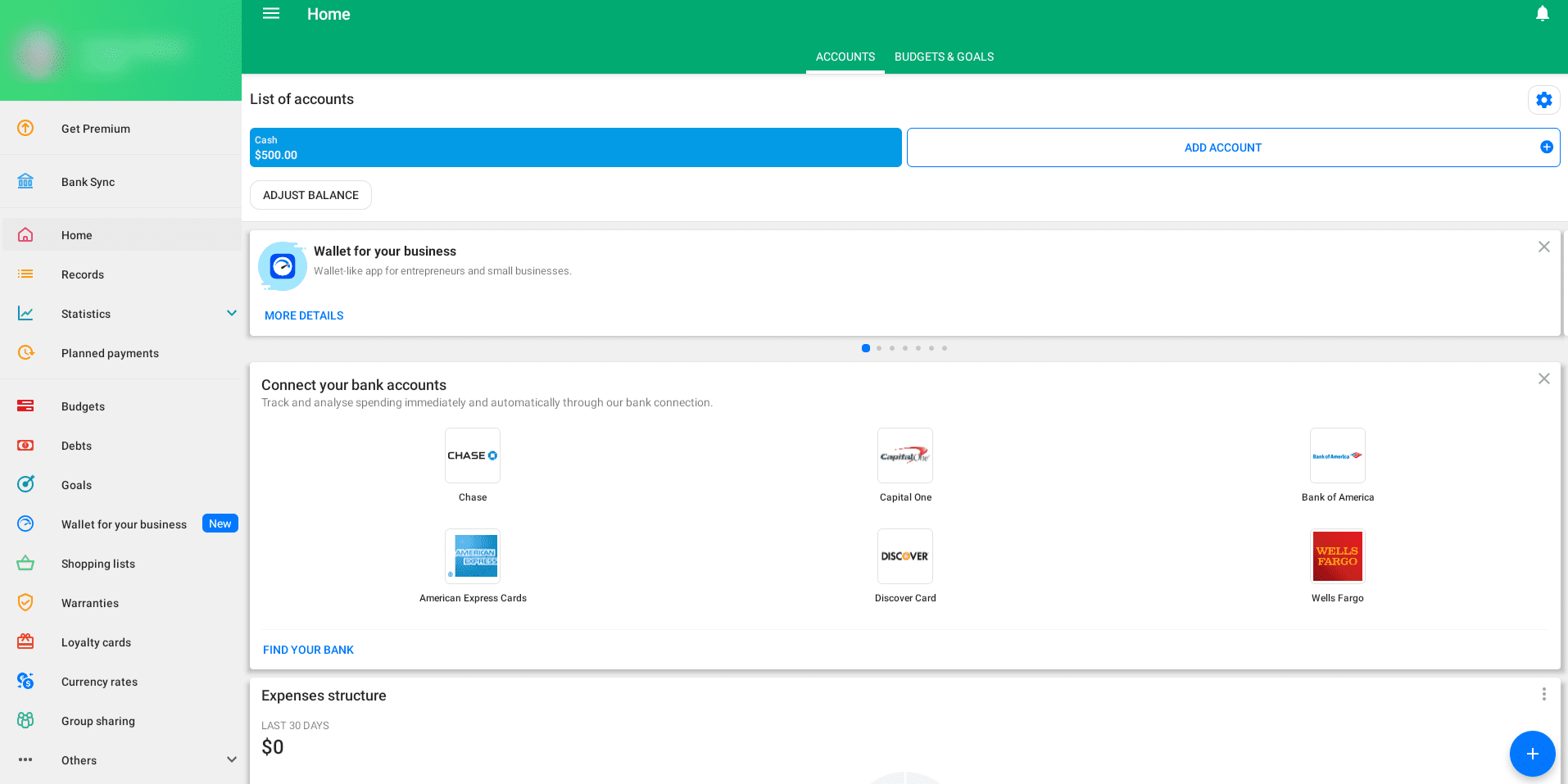This screenshot has width=1568, height=784.
Task: Click the Home house icon in sidebar
Action: pyautogui.click(x=25, y=235)
